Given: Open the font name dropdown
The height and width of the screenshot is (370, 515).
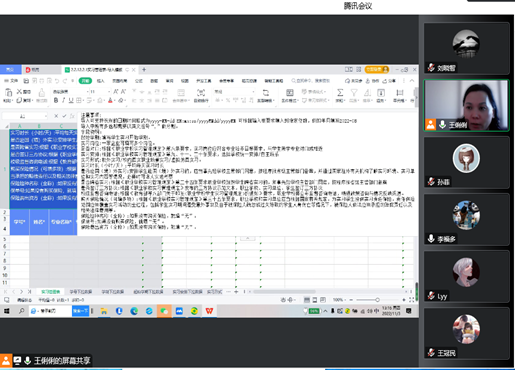Looking at the screenshot, I should tap(88, 91).
